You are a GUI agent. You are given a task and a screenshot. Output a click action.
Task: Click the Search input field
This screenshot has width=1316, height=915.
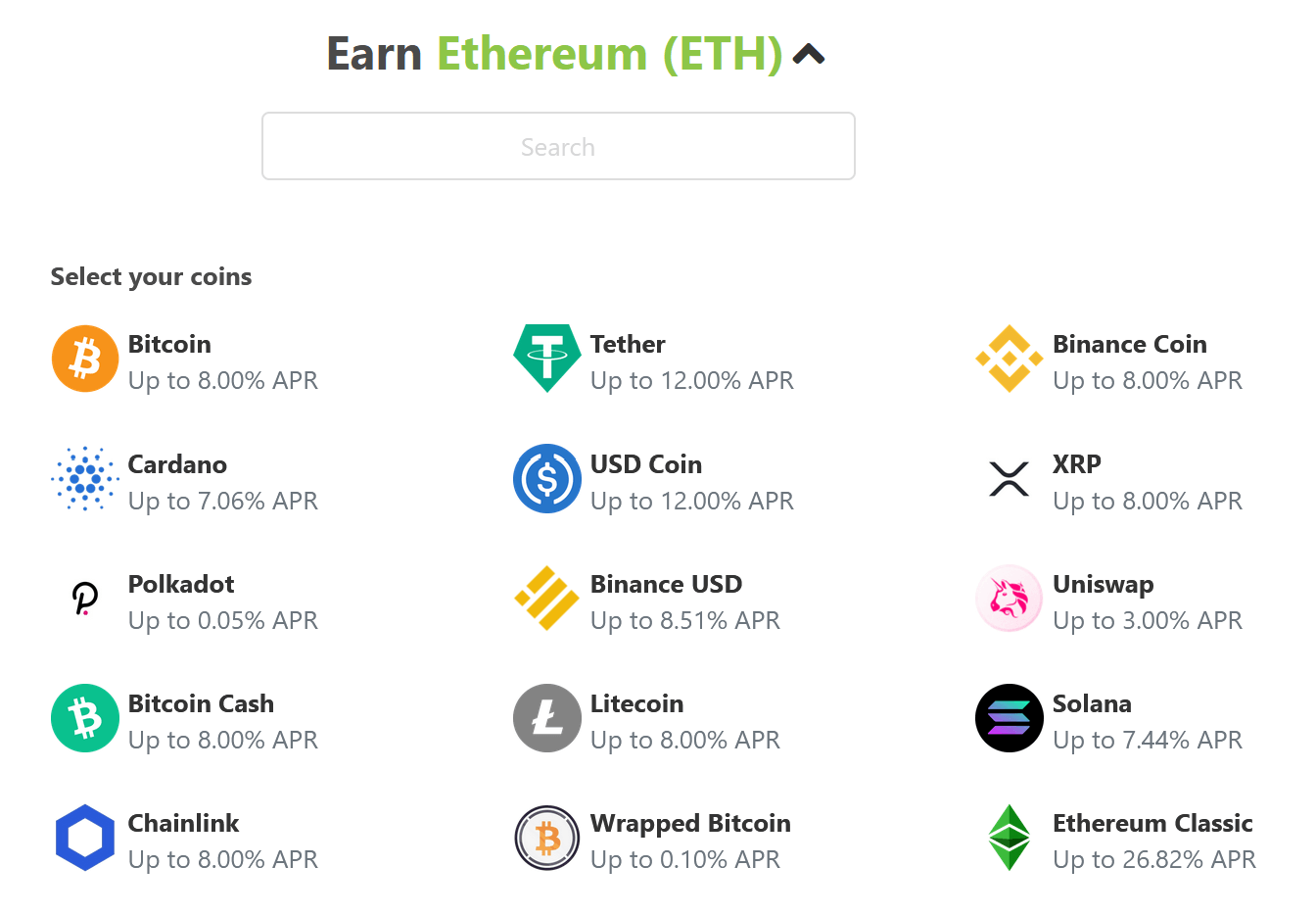[x=558, y=146]
